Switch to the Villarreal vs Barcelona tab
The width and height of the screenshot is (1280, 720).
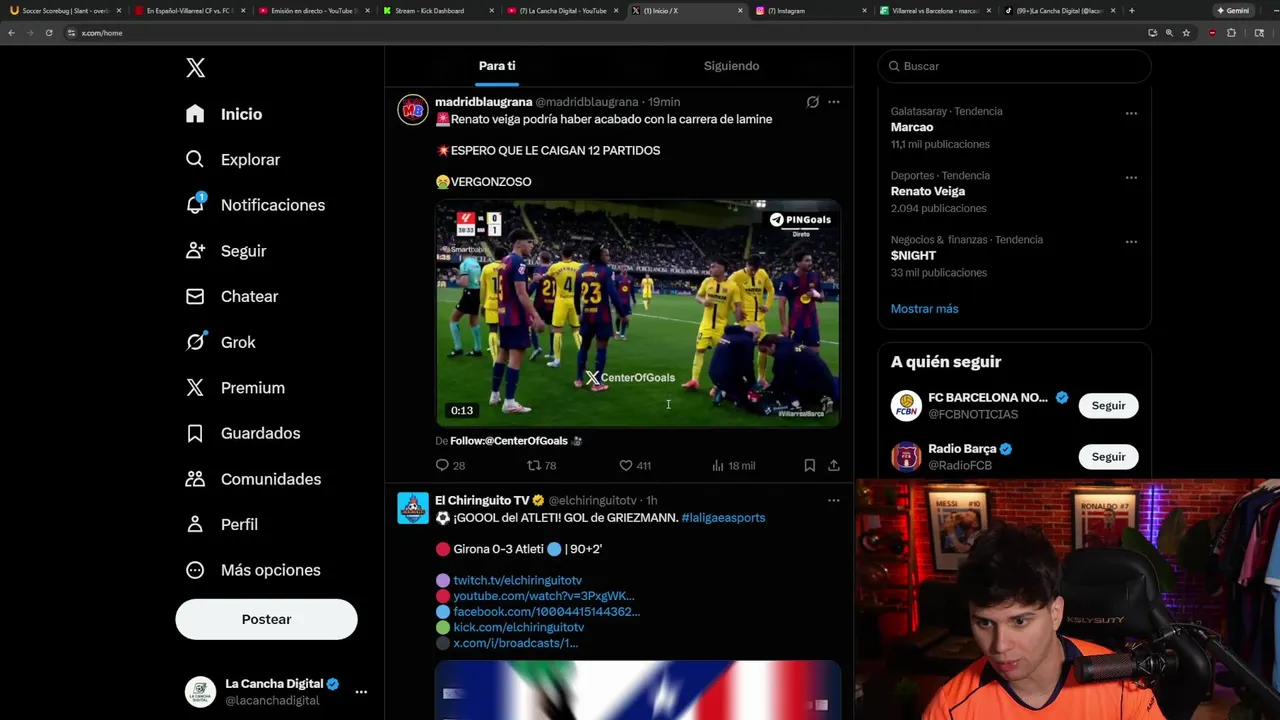point(934,11)
